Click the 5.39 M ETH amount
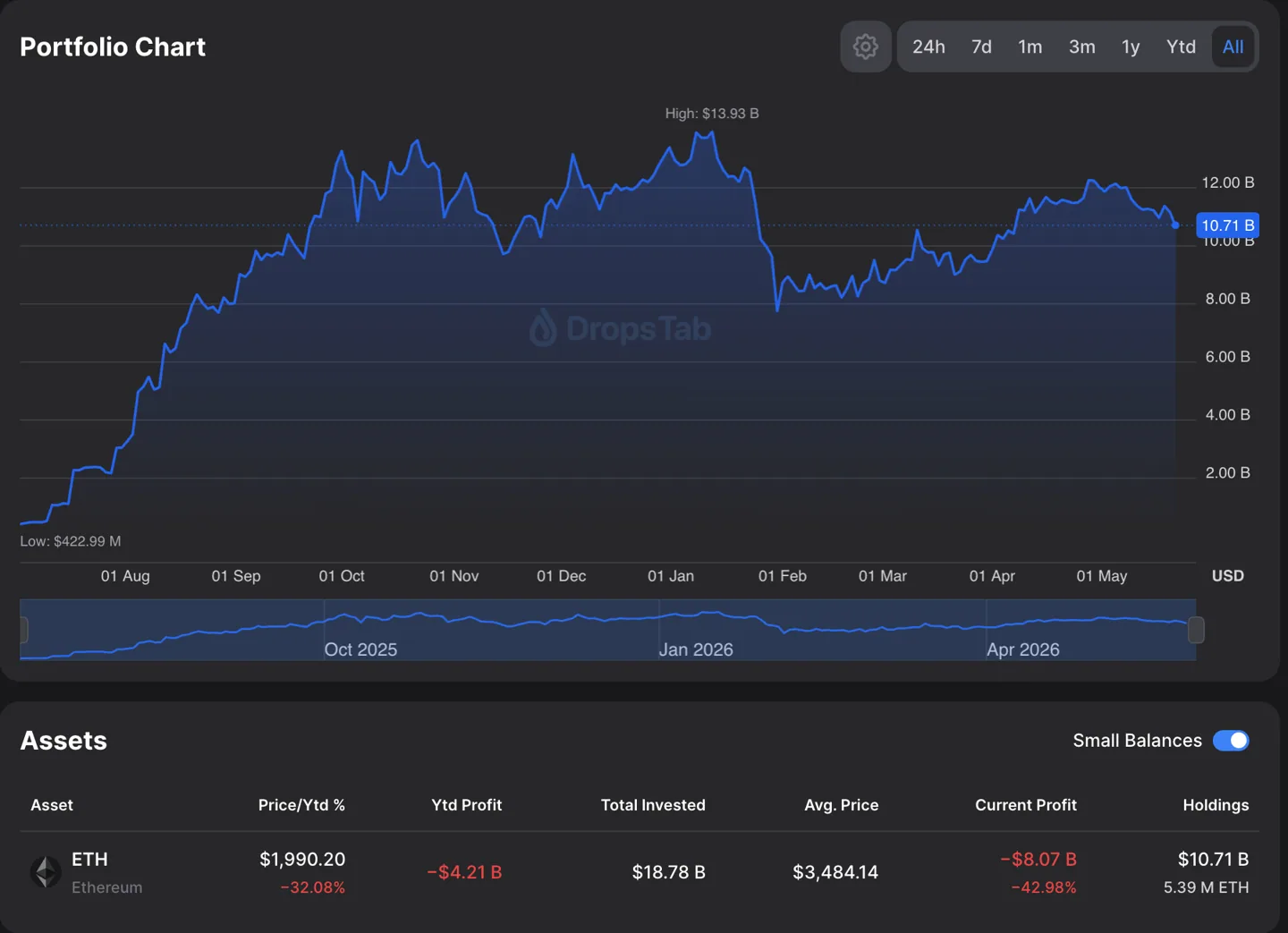This screenshot has height=933, width=1288. tap(1206, 887)
